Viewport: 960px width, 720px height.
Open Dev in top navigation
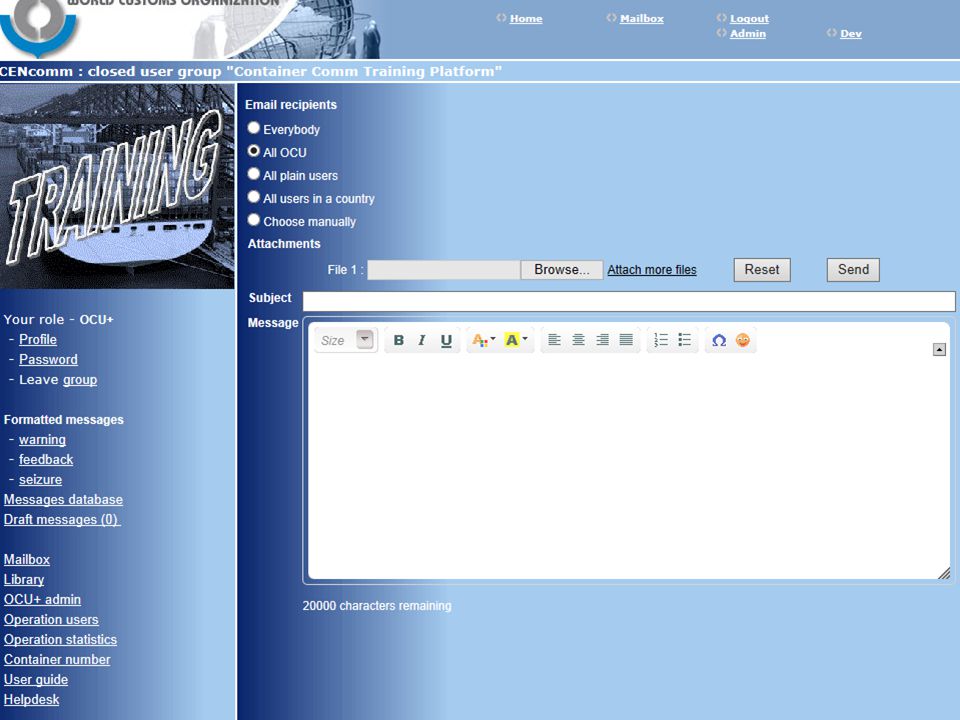point(850,34)
